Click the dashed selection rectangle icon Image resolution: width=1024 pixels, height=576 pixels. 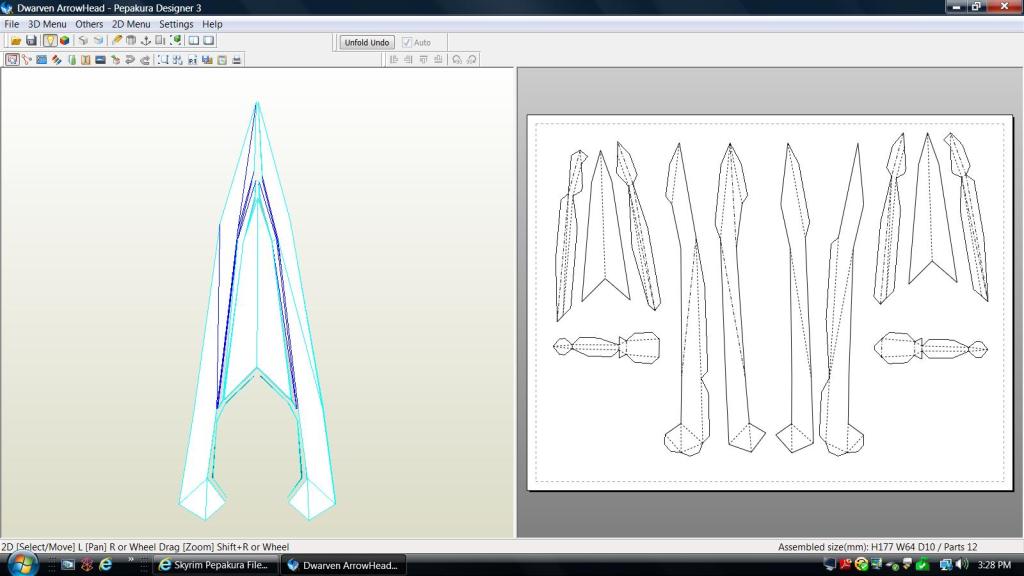click(x=163, y=60)
